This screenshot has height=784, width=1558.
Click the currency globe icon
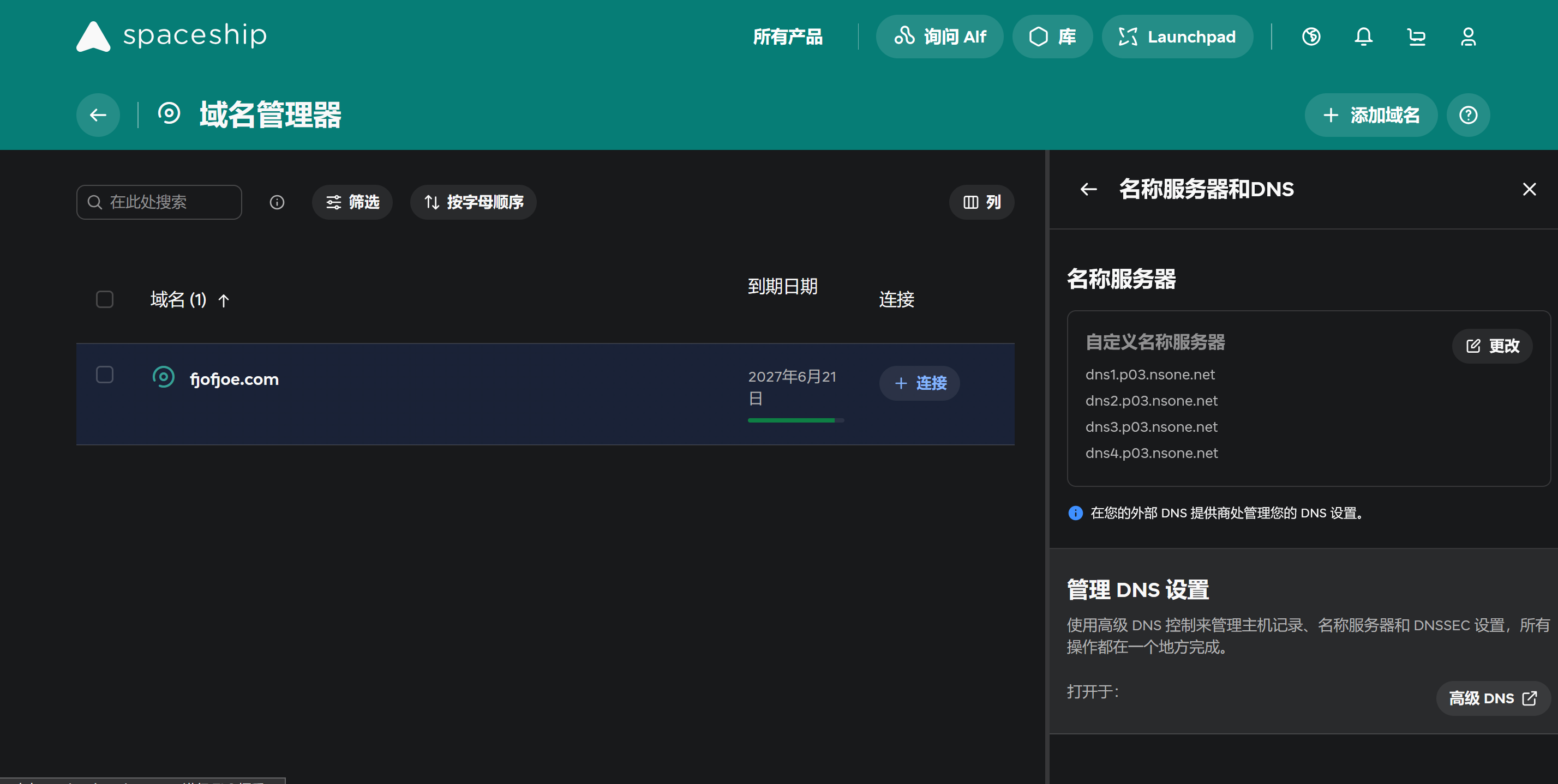[x=1311, y=37]
